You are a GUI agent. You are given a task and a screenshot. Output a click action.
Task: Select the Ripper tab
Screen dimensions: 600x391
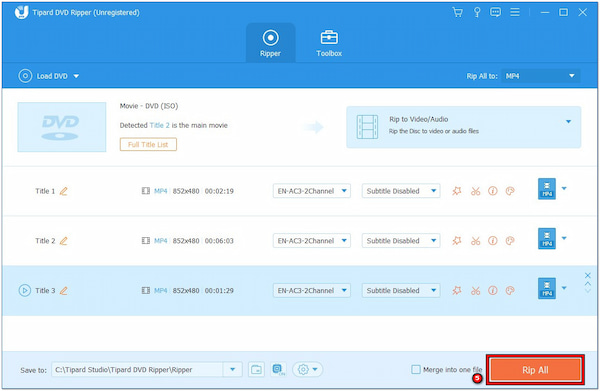(x=271, y=43)
